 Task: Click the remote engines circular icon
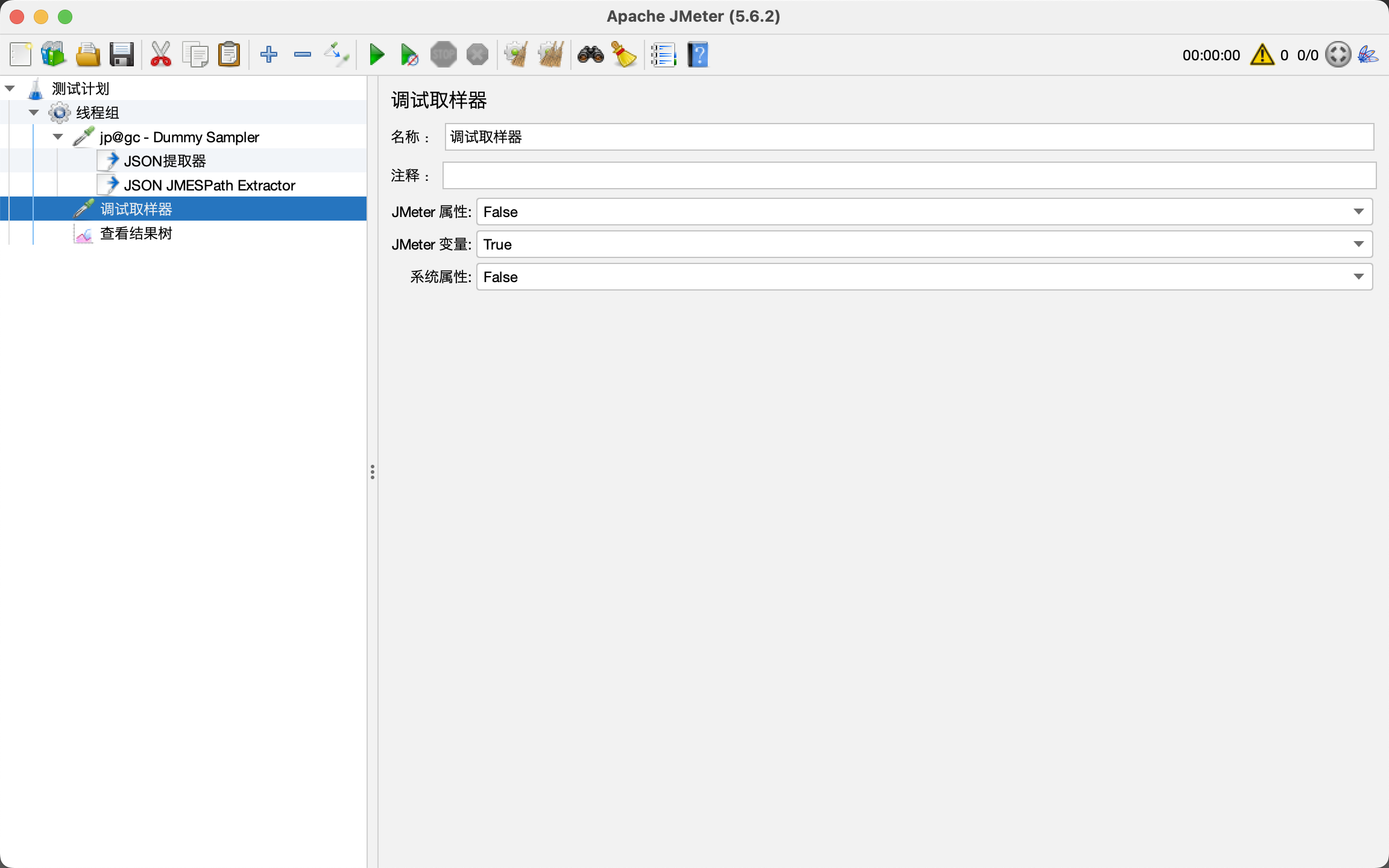pyautogui.click(x=1338, y=55)
